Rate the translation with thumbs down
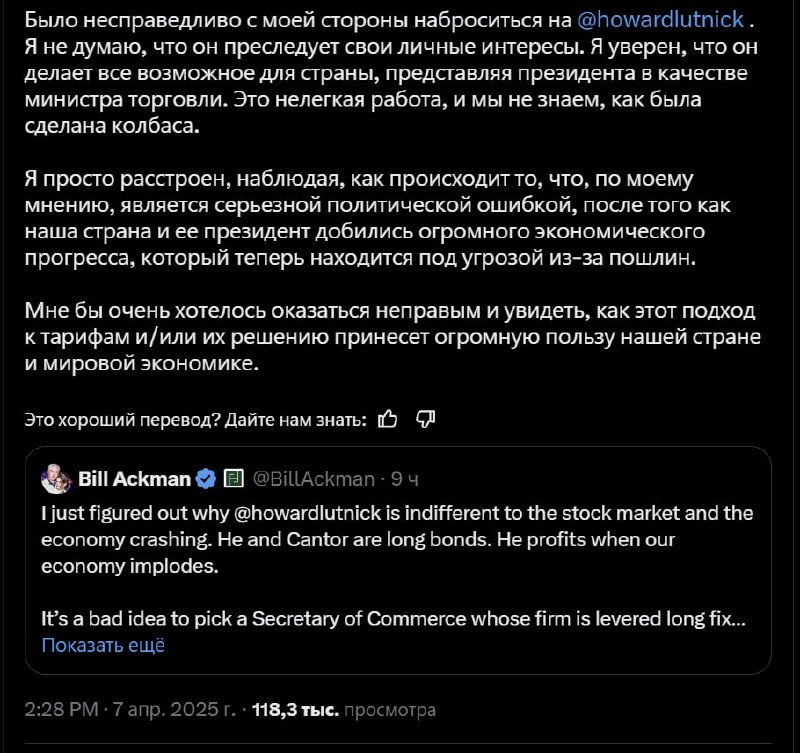This screenshot has width=800, height=753. (x=426, y=419)
